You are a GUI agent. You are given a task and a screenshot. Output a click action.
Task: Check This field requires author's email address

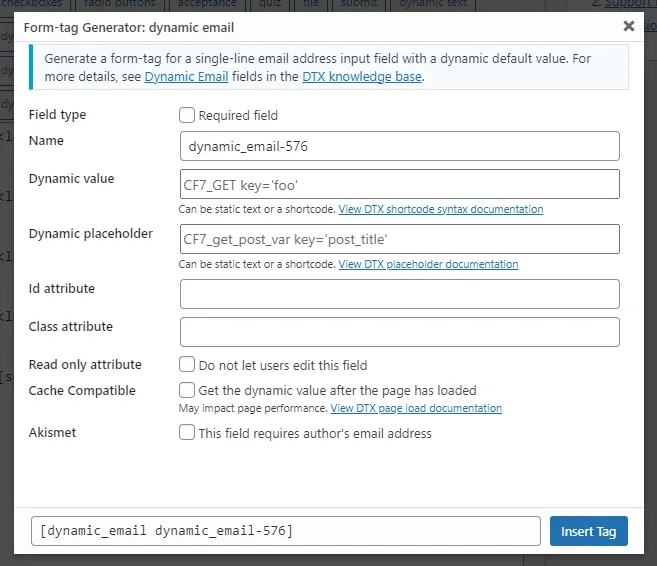[x=187, y=432]
